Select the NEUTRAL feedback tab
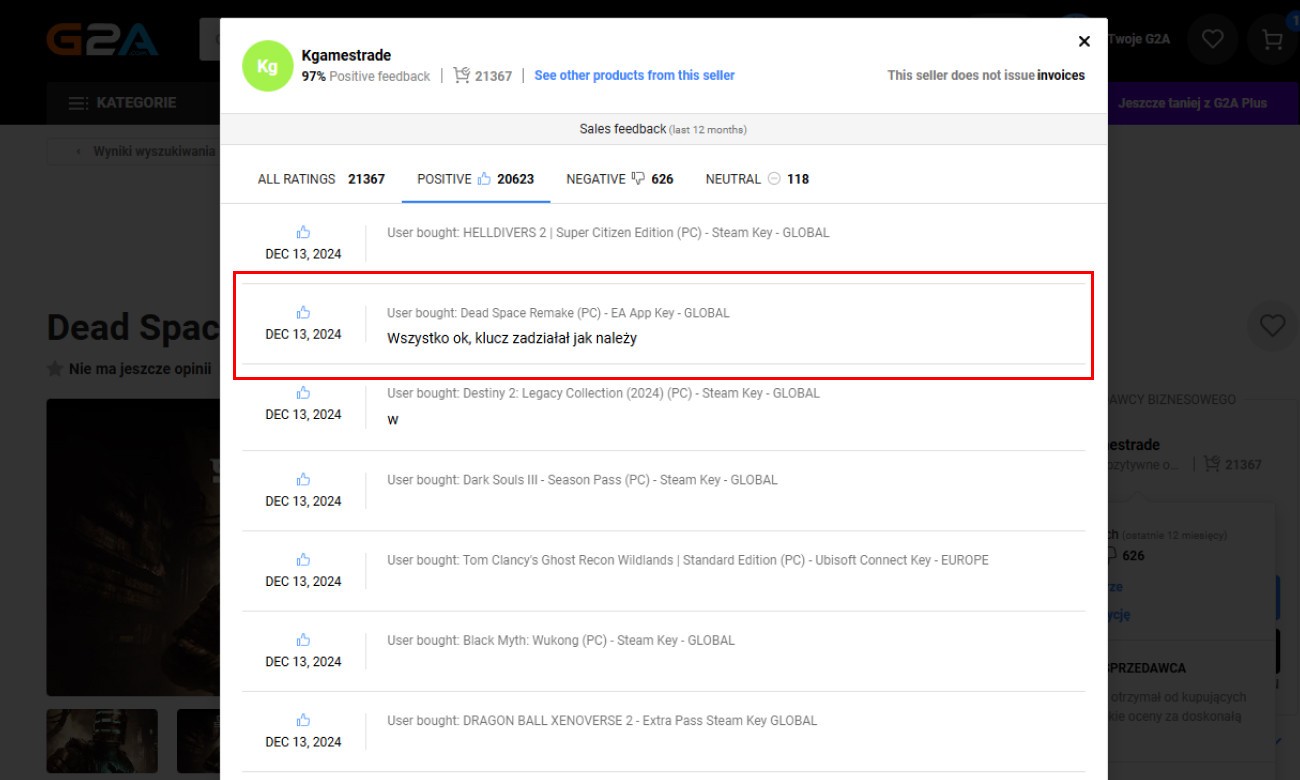The image size is (1300, 780). (757, 179)
